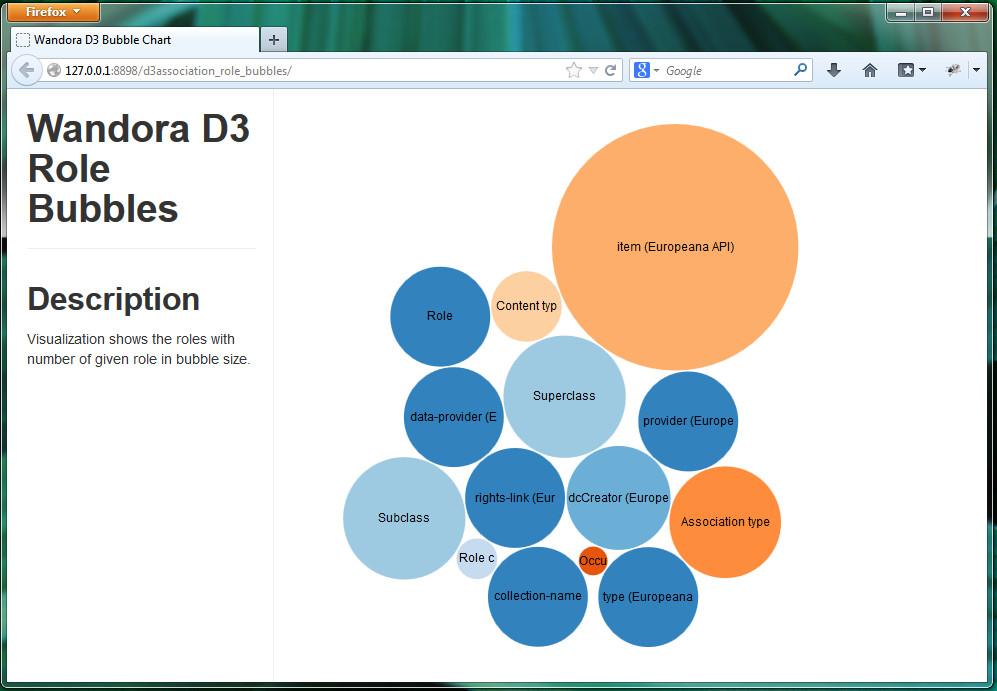Click inside the Google search box
This screenshot has width=997, height=691.
725,71
